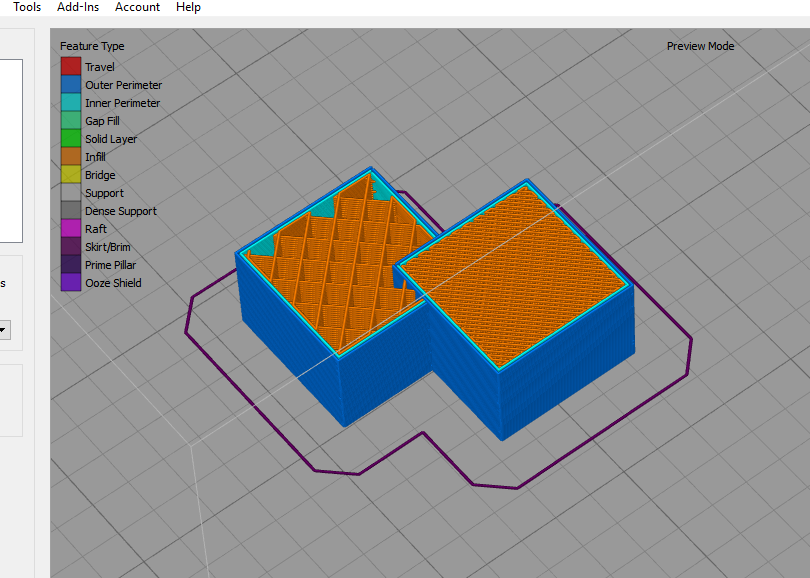Open the Account menu
The image size is (810, 578).
137,7
